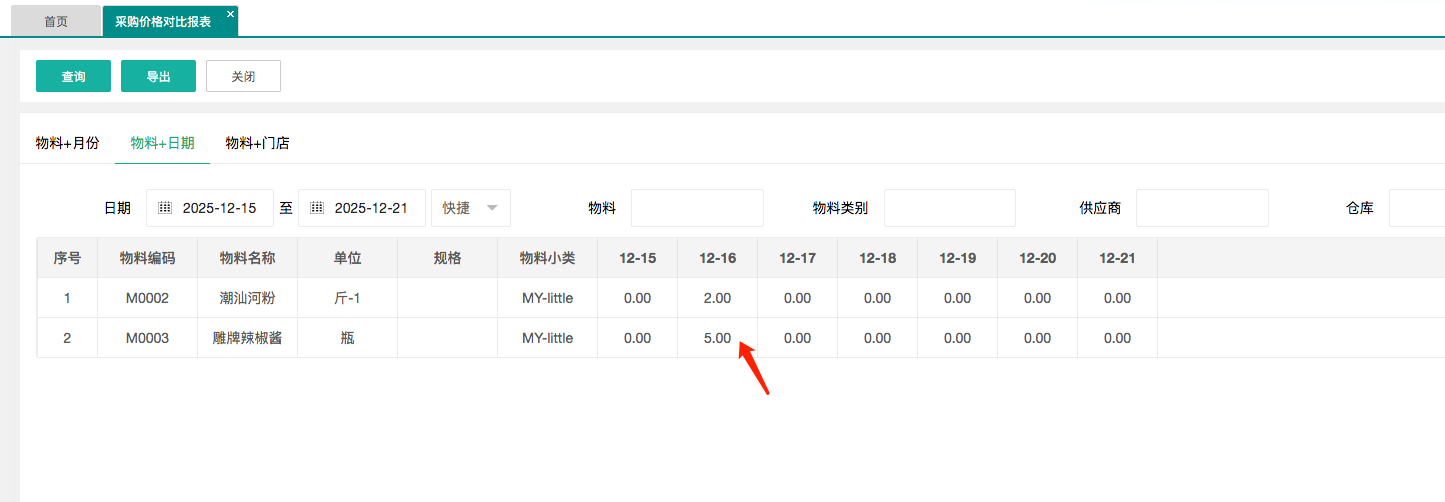Click the 5.00 price for 雕牌辣椒酱
The width and height of the screenshot is (1445, 502).
pyautogui.click(x=717, y=338)
